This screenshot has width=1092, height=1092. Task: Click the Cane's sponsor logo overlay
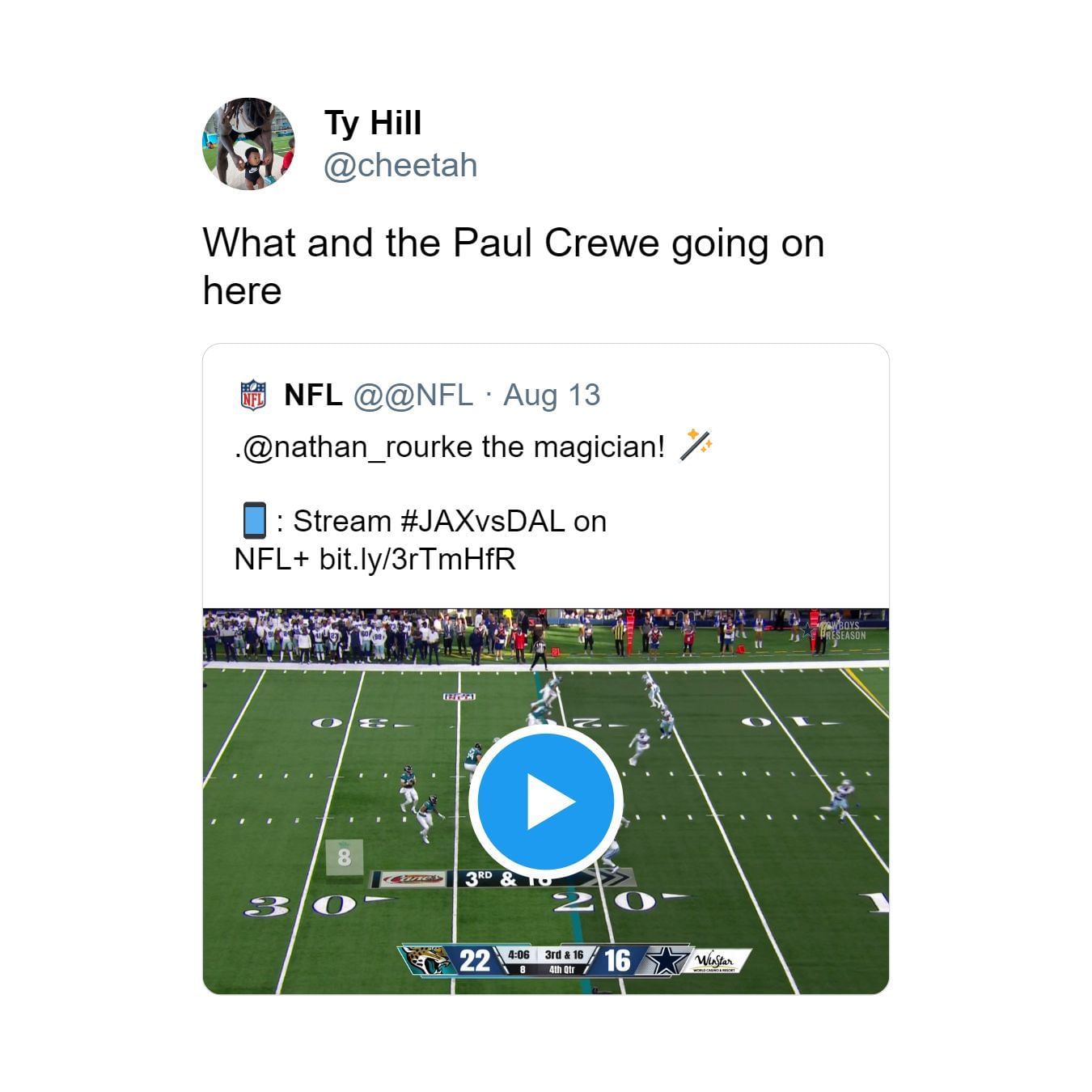coord(412,878)
